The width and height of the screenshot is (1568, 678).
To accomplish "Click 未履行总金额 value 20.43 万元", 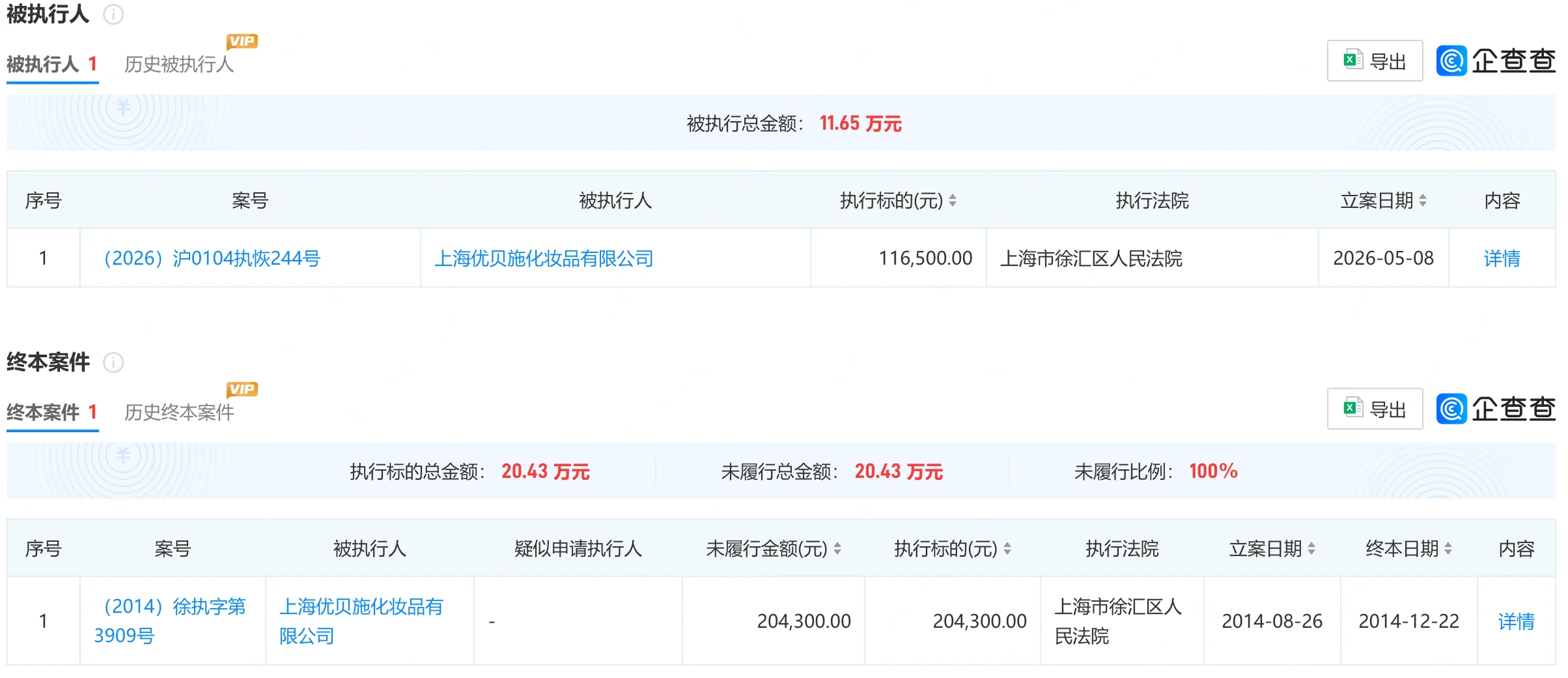I will [899, 471].
